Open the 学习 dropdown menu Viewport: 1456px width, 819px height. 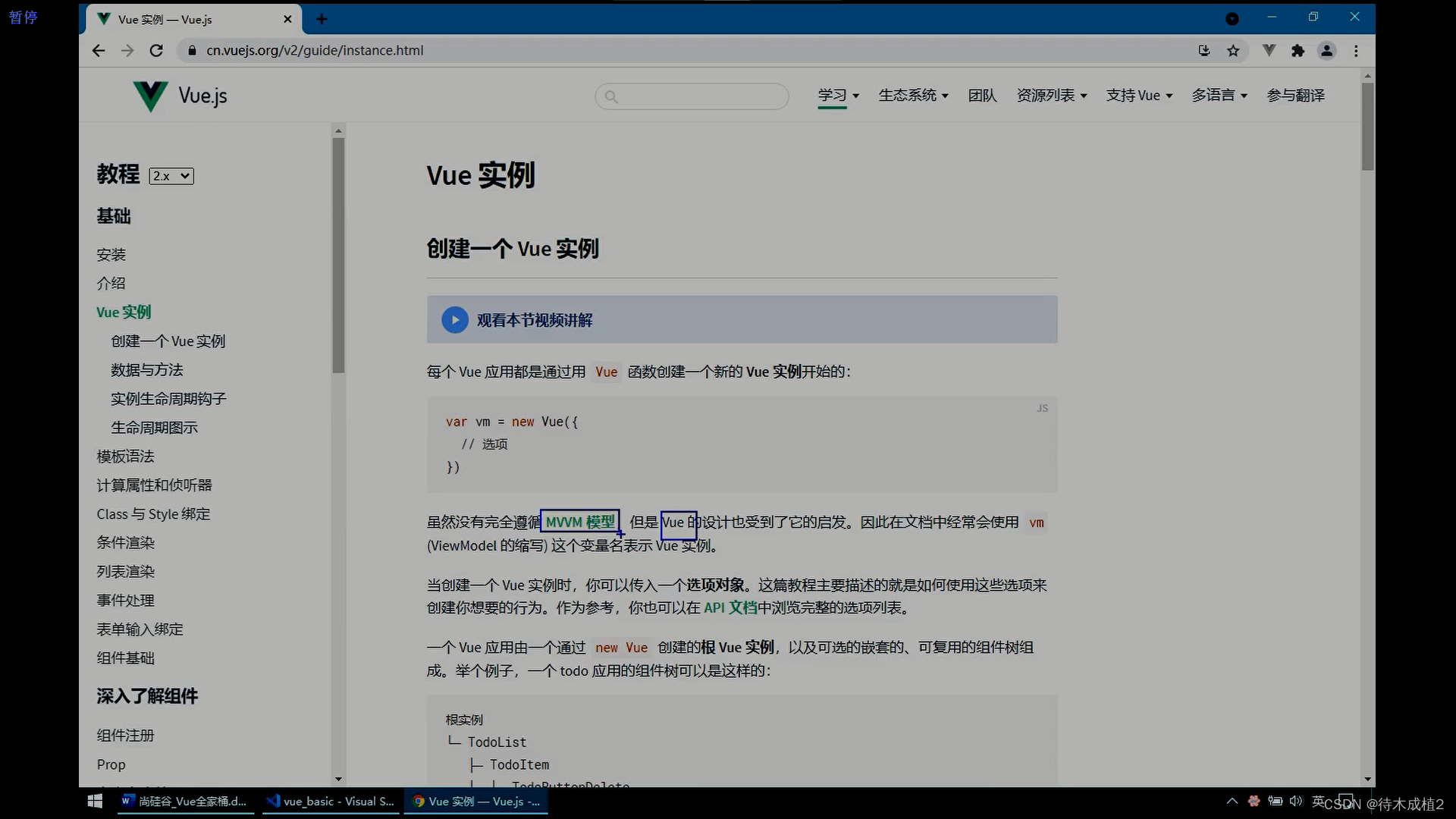click(838, 96)
